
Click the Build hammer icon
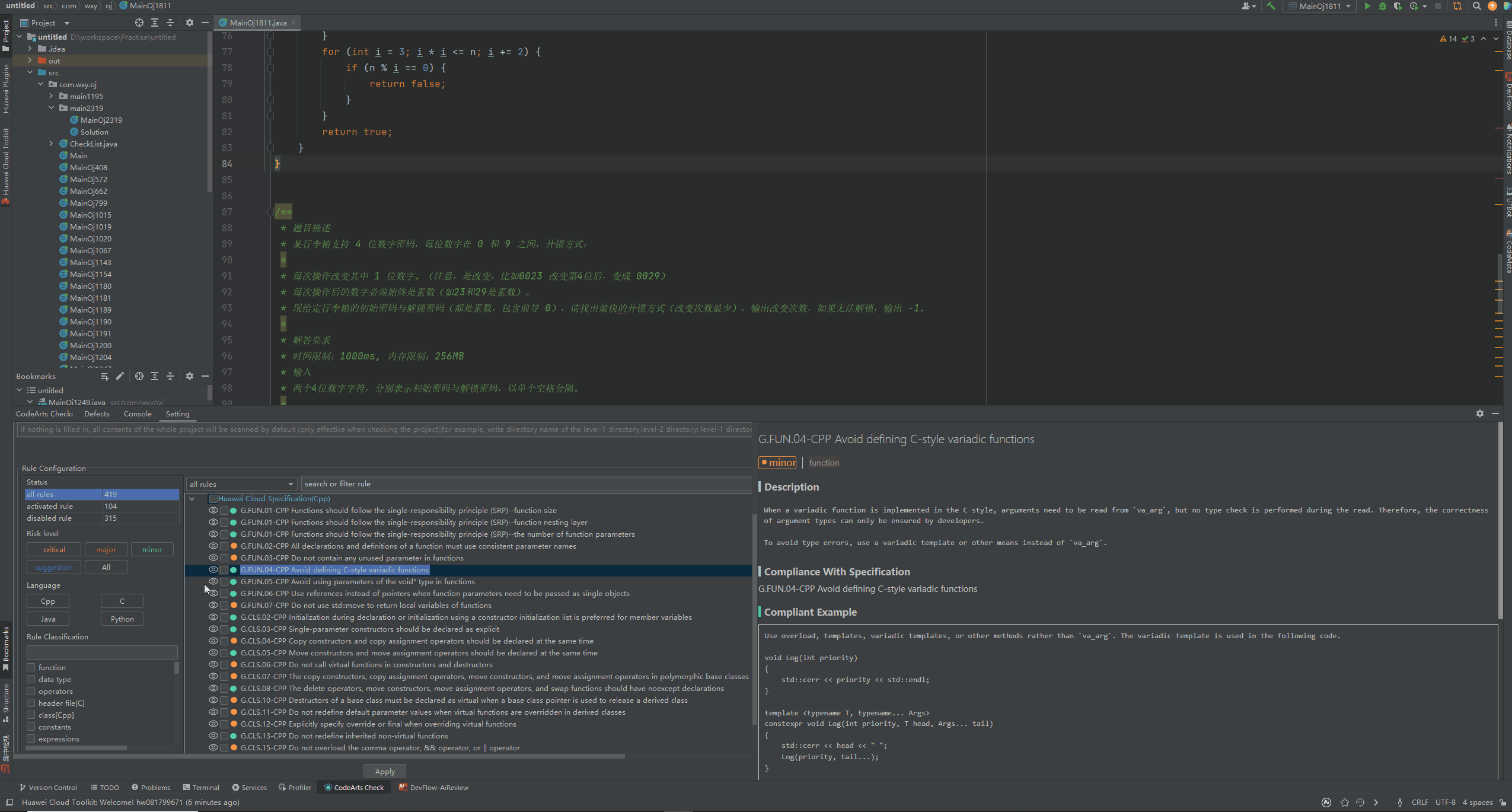[1271, 6]
